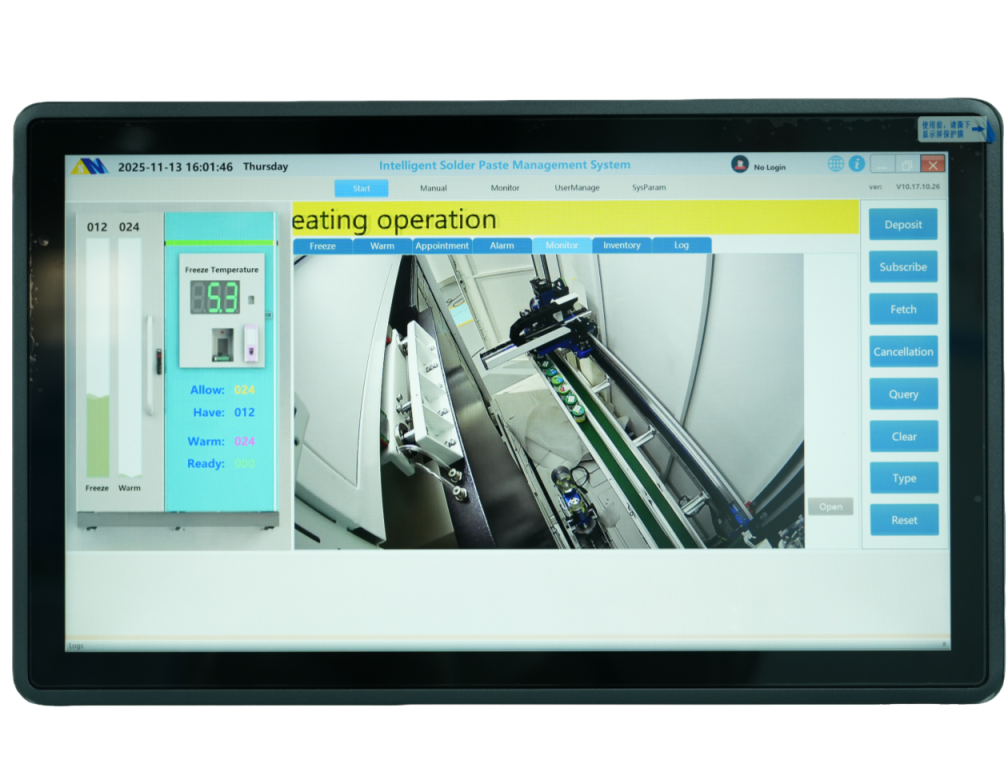Switch to the Log tab

click(x=681, y=245)
